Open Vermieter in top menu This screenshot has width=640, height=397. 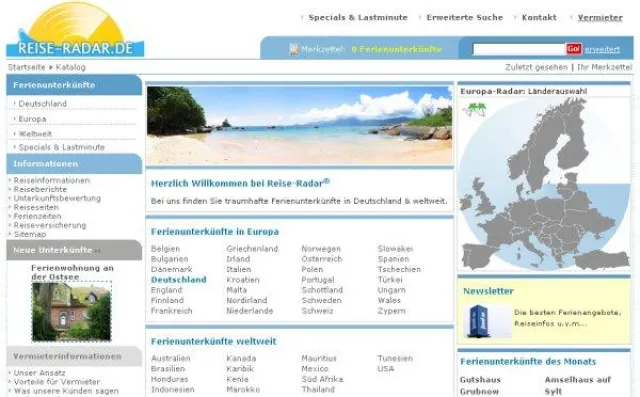pos(600,18)
